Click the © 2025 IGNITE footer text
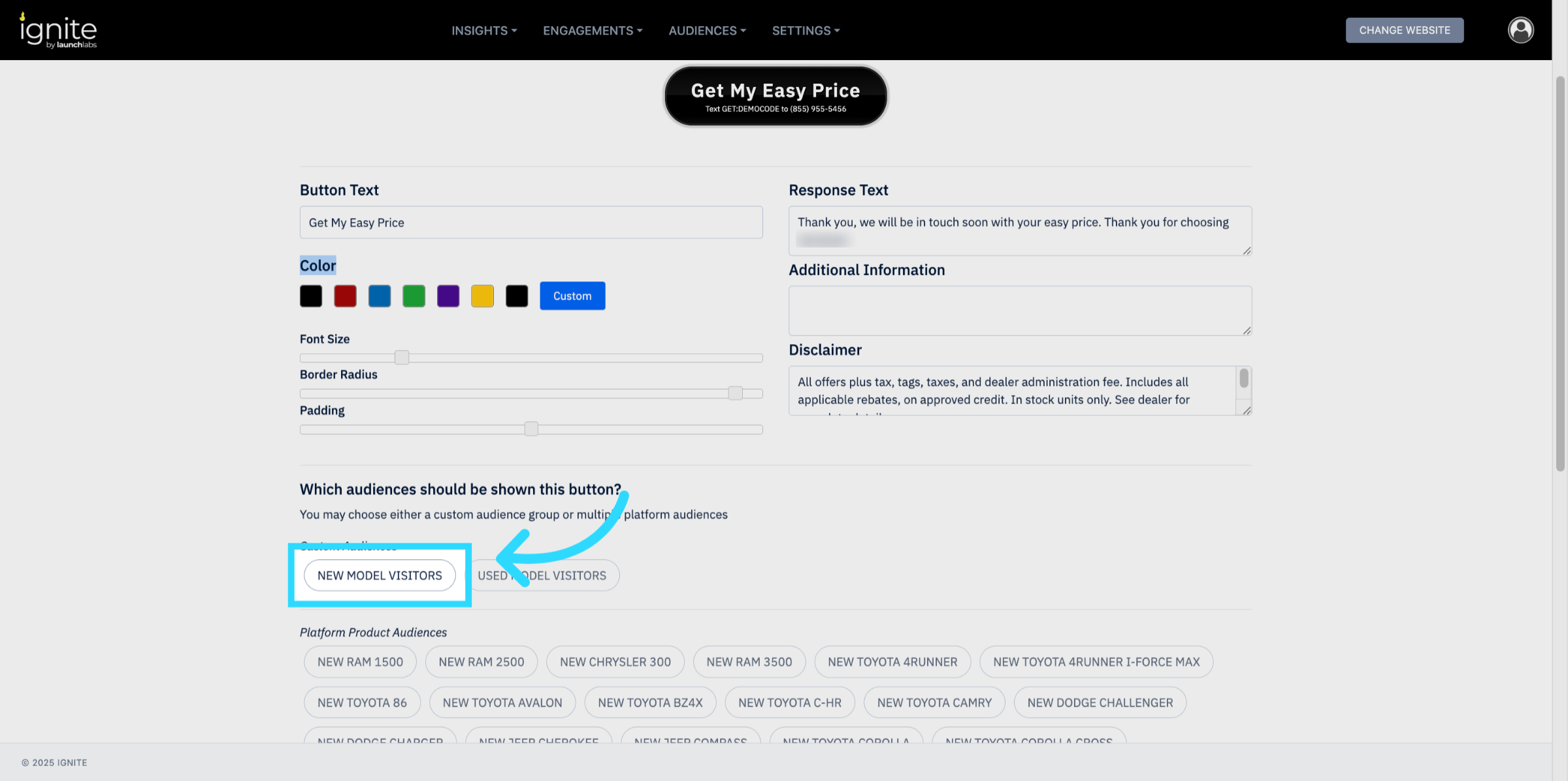Image resolution: width=1568 pixels, height=781 pixels. coord(54,763)
